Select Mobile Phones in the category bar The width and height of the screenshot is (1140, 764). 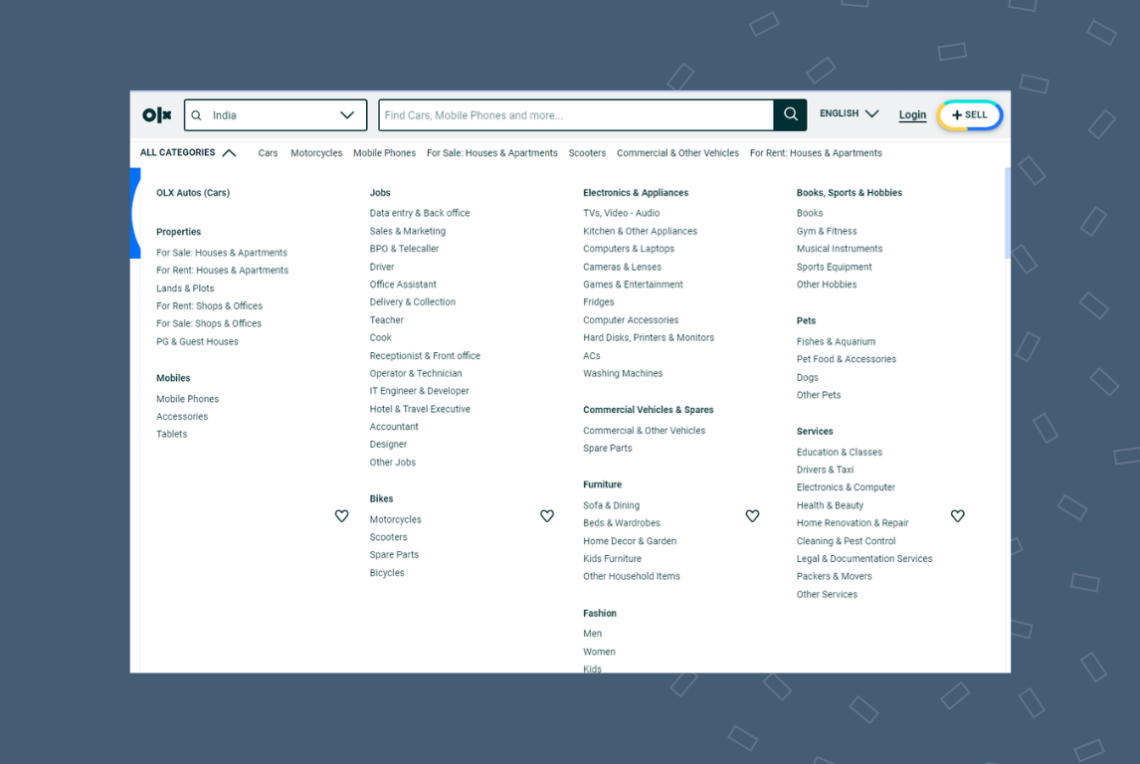point(385,153)
